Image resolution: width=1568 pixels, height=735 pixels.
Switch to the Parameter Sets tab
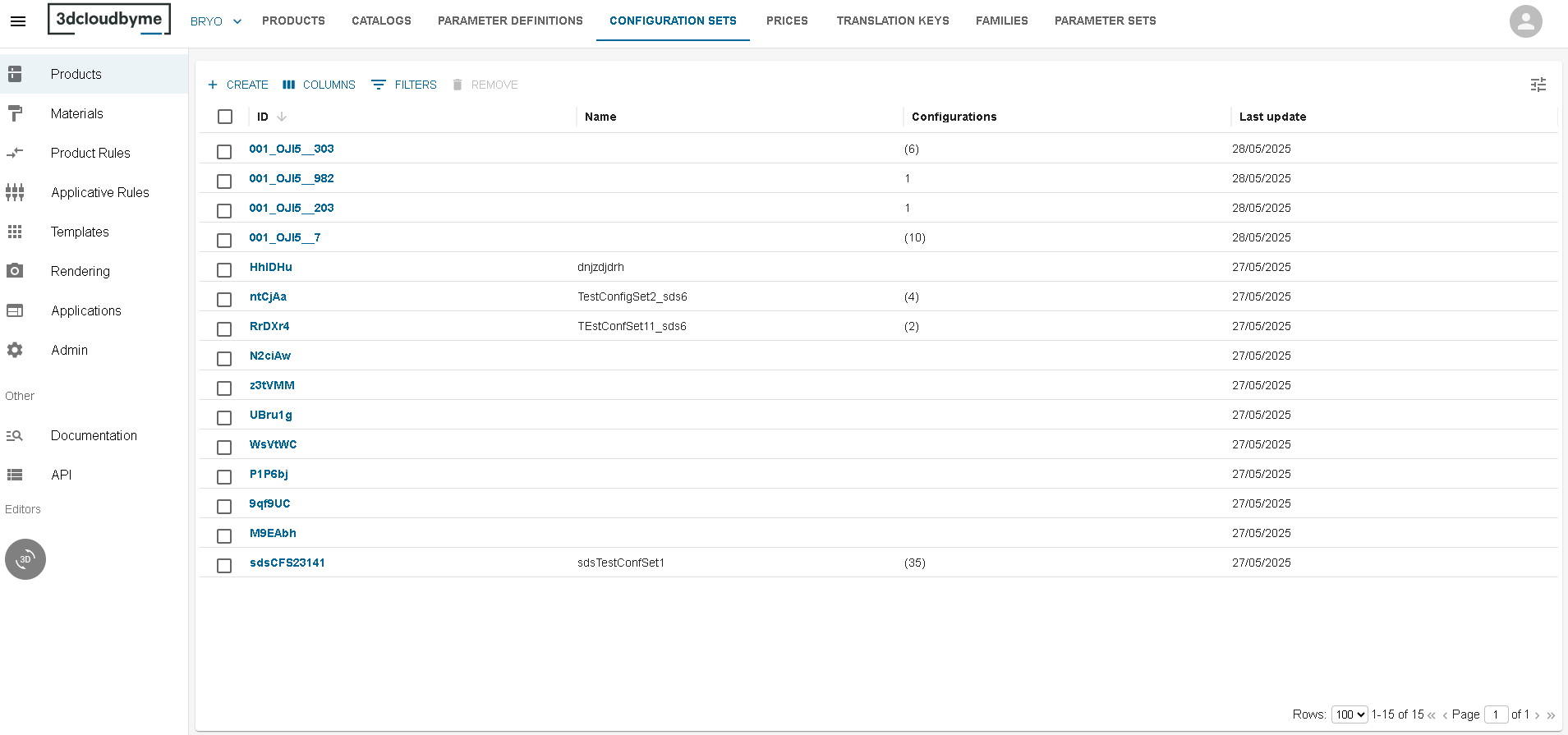pyautogui.click(x=1105, y=21)
